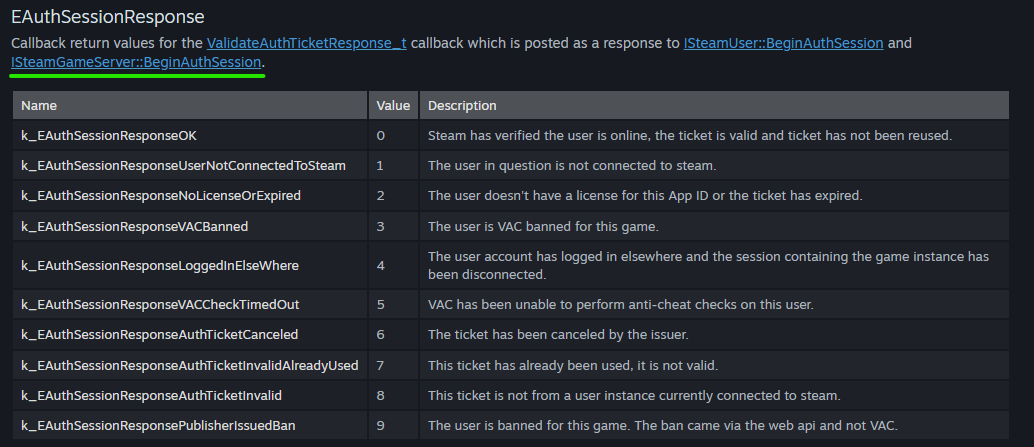
Task: Click the k_EAuthSessionResponseAuthTicketCanceled entry
Action: [159, 334]
